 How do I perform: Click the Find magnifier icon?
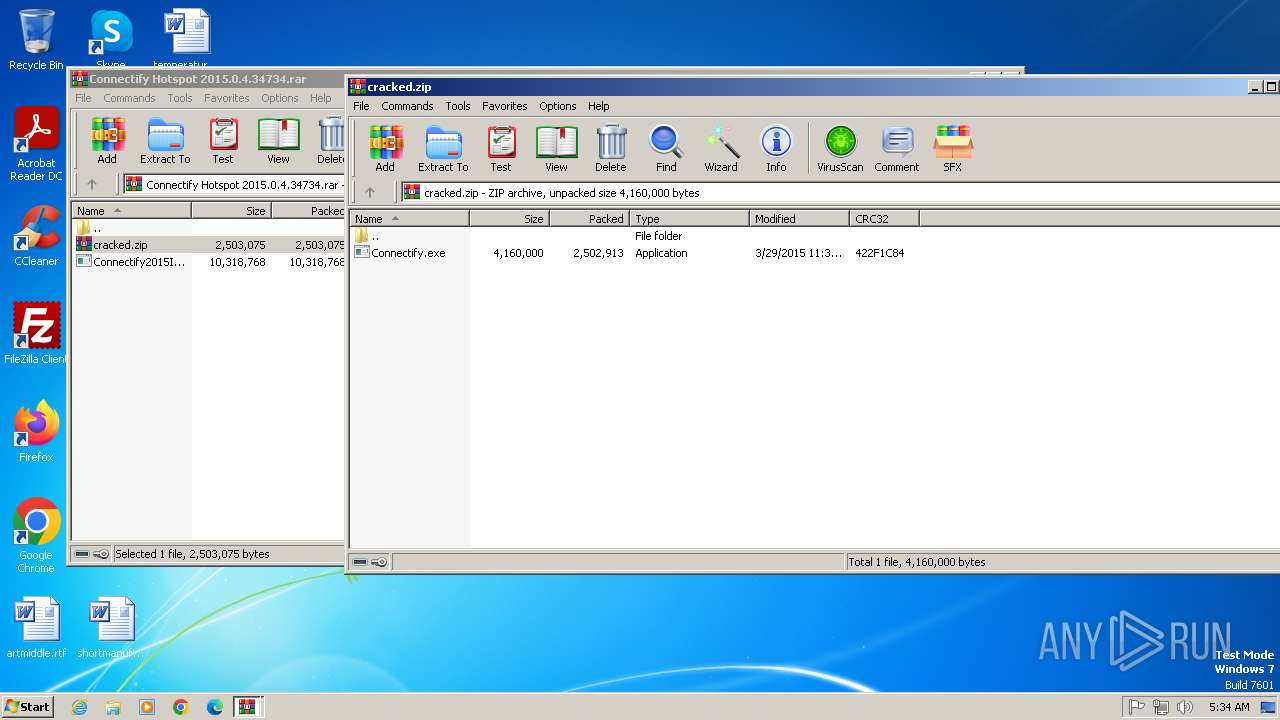[x=666, y=149]
